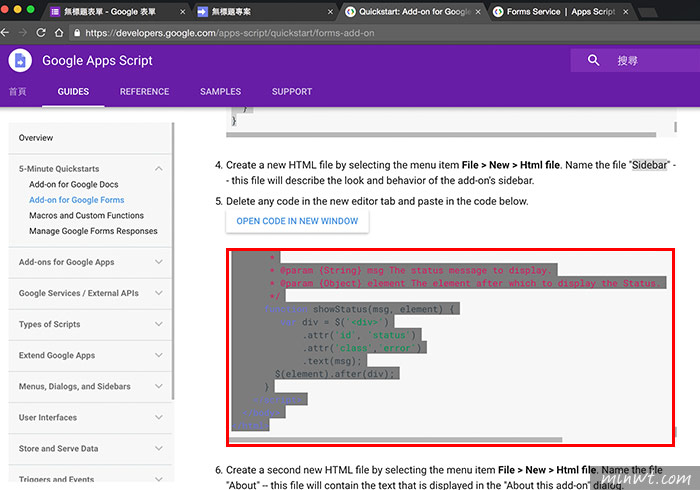700x490 pixels.
Task: Click the .attr('class', 'error') code line
Action: pyautogui.click(x=362, y=348)
